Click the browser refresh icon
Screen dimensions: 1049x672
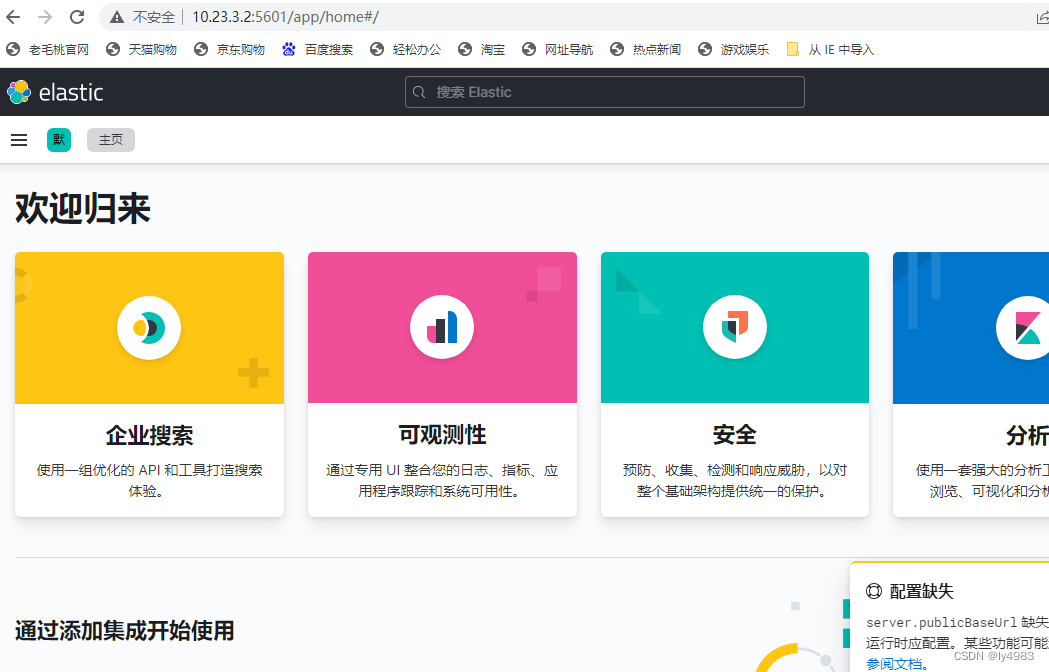(76, 16)
